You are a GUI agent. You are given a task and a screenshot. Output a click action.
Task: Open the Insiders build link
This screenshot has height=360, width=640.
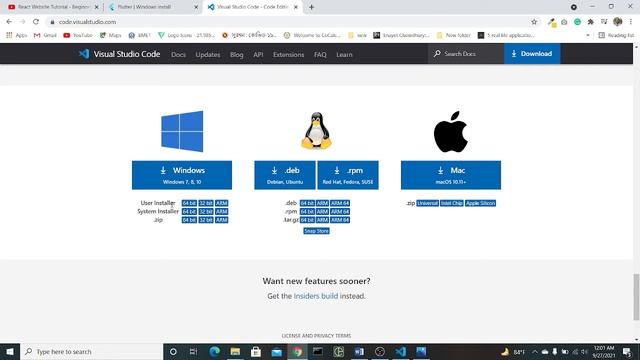tap(316, 296)
